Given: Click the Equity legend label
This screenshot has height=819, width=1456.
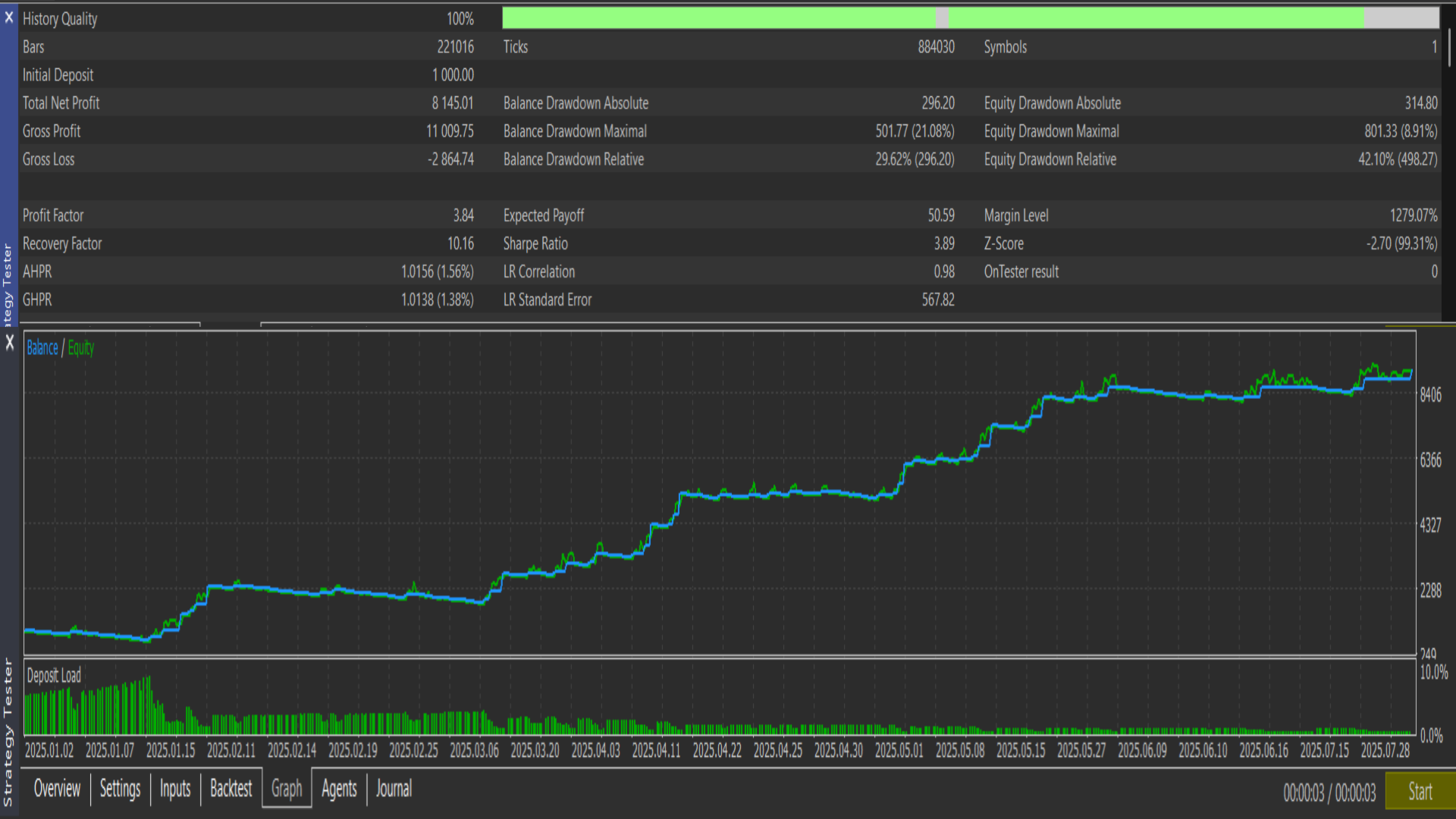Looking at the screenshot, I should tap(81, 348).
